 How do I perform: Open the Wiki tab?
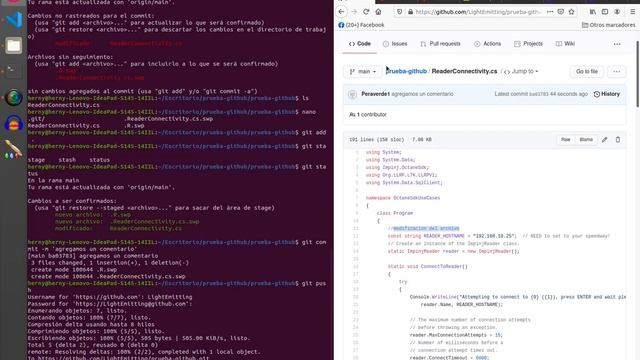565,44
